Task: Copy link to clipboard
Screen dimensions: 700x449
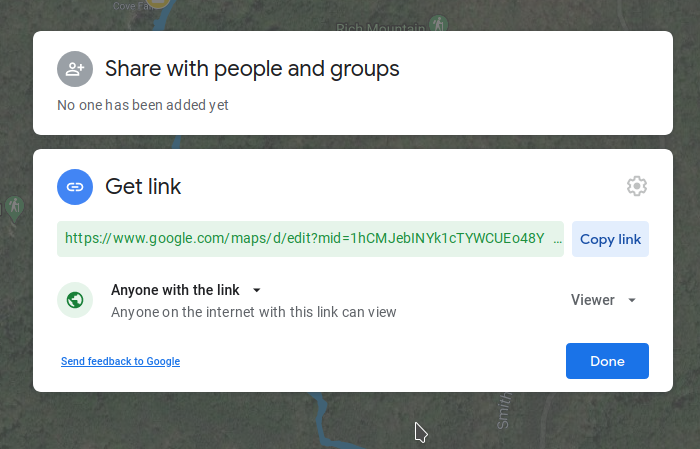Action: [610, 239]
